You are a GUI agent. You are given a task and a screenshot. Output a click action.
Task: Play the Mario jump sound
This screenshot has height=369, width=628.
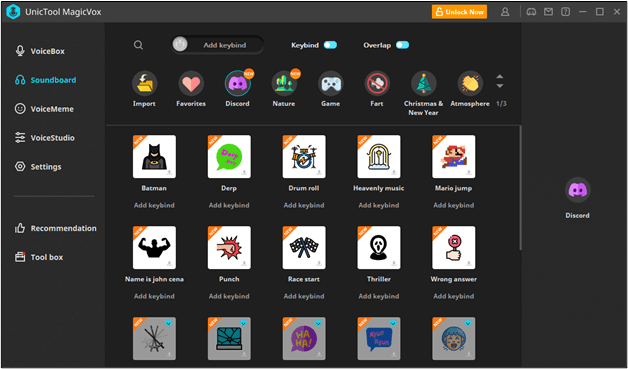(x=454, y=157)
